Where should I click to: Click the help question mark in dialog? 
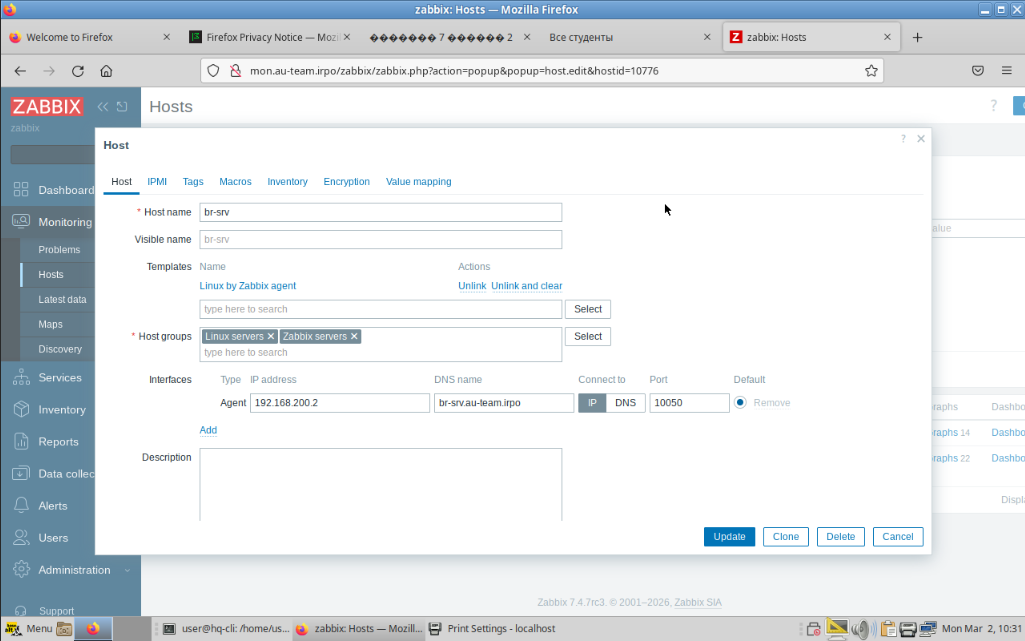coord(903,139)
